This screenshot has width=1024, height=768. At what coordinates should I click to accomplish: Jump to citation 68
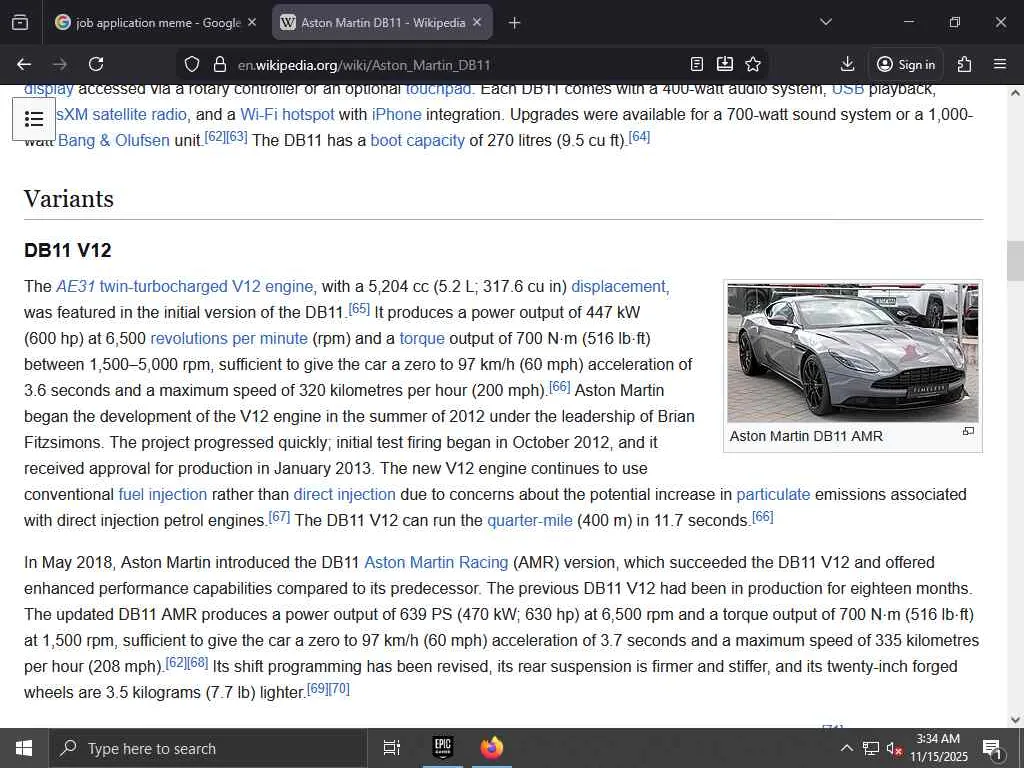click(198, 664)
